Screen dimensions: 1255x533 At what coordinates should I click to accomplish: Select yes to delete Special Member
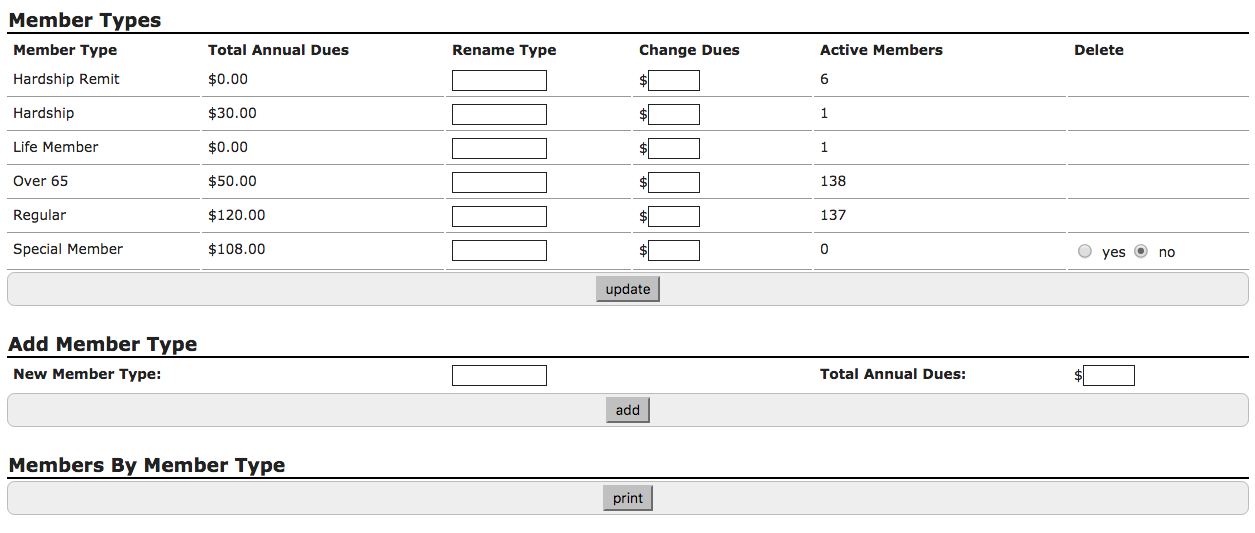[x=1085, y=252]
